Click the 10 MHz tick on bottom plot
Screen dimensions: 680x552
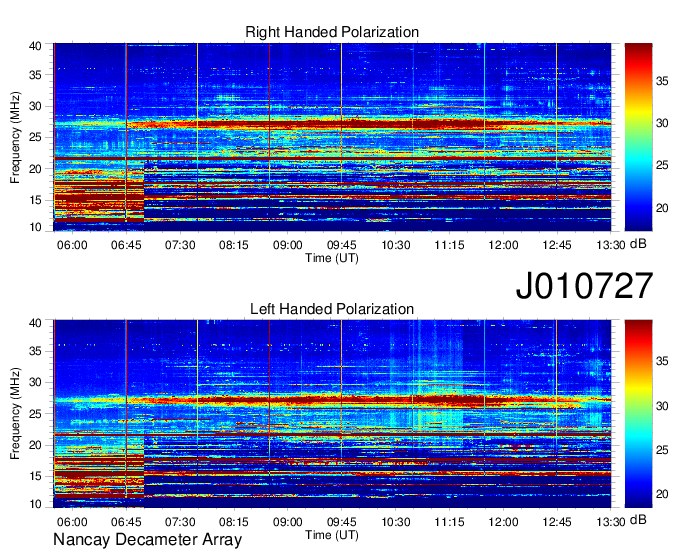click(35, 504)
